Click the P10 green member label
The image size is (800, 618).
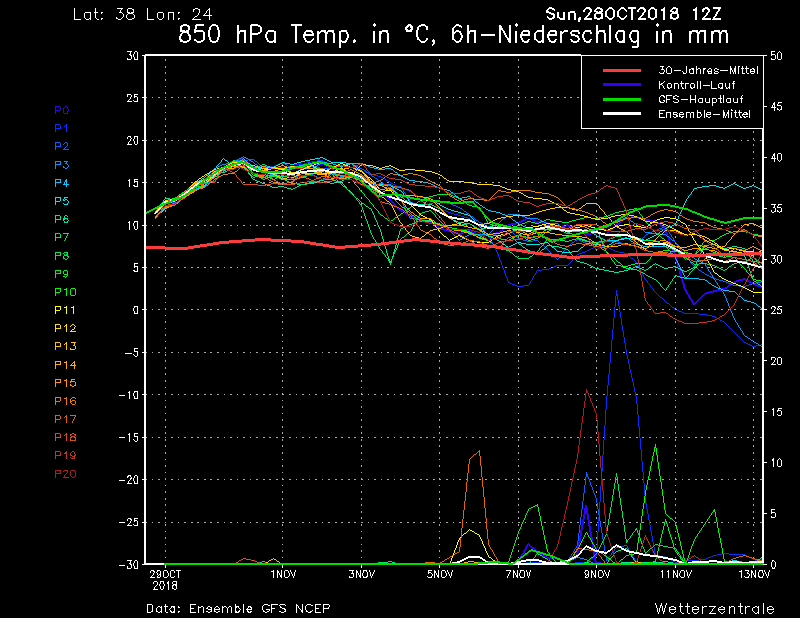pyautogui.click(x=64, y=292)
